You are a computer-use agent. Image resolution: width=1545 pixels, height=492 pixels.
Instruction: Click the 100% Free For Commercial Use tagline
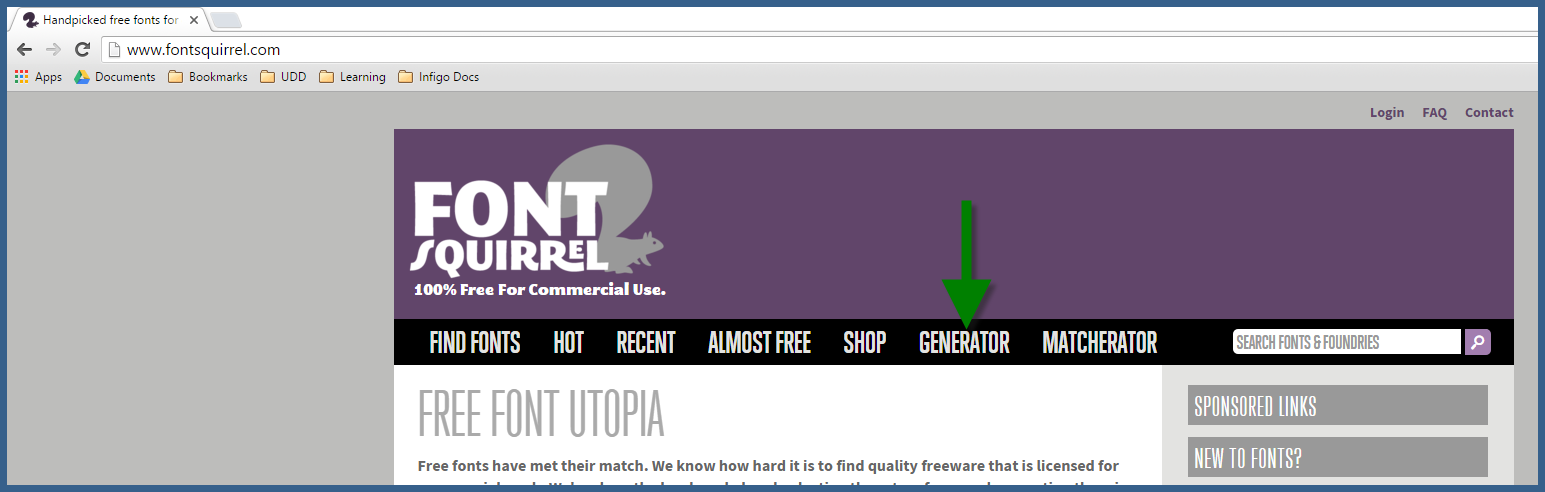coord(539,290)
